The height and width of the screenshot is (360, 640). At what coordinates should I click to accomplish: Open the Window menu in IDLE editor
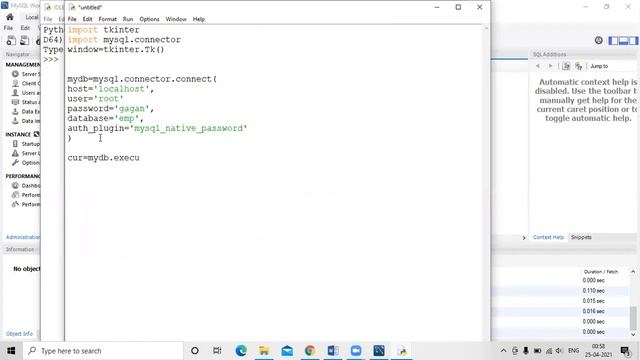click(176, 19)
